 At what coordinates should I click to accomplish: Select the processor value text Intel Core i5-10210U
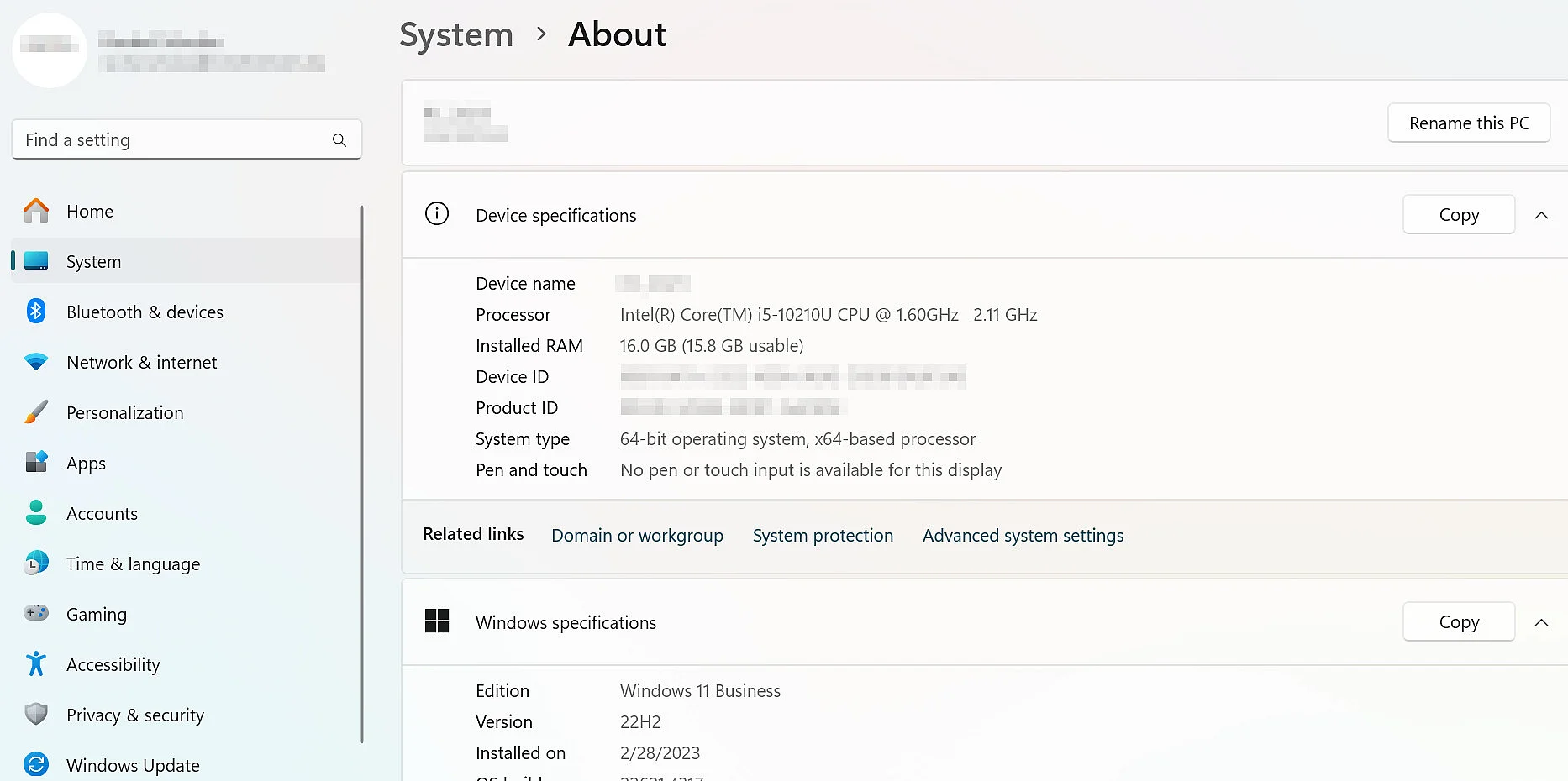pyautogui.click(x=829, y=315)
